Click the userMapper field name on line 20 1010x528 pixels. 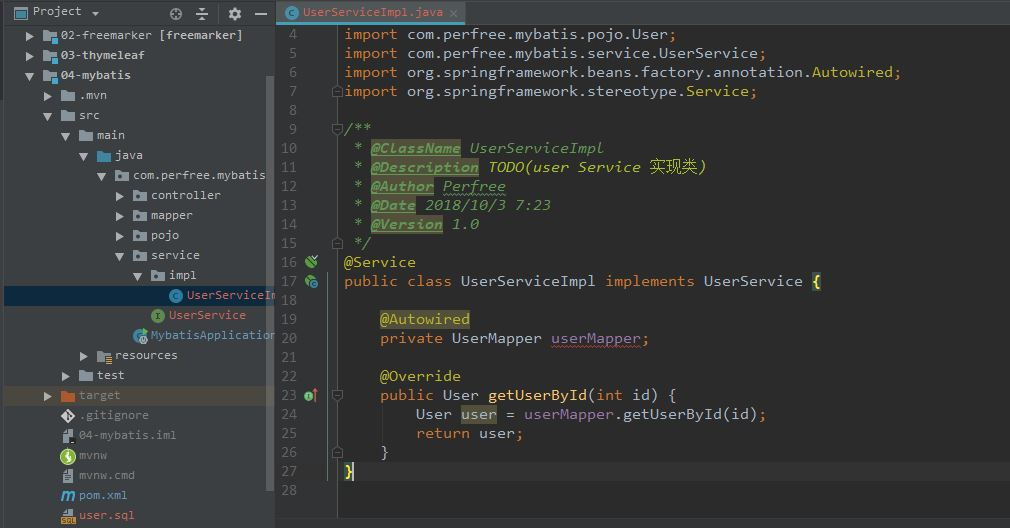596,339
